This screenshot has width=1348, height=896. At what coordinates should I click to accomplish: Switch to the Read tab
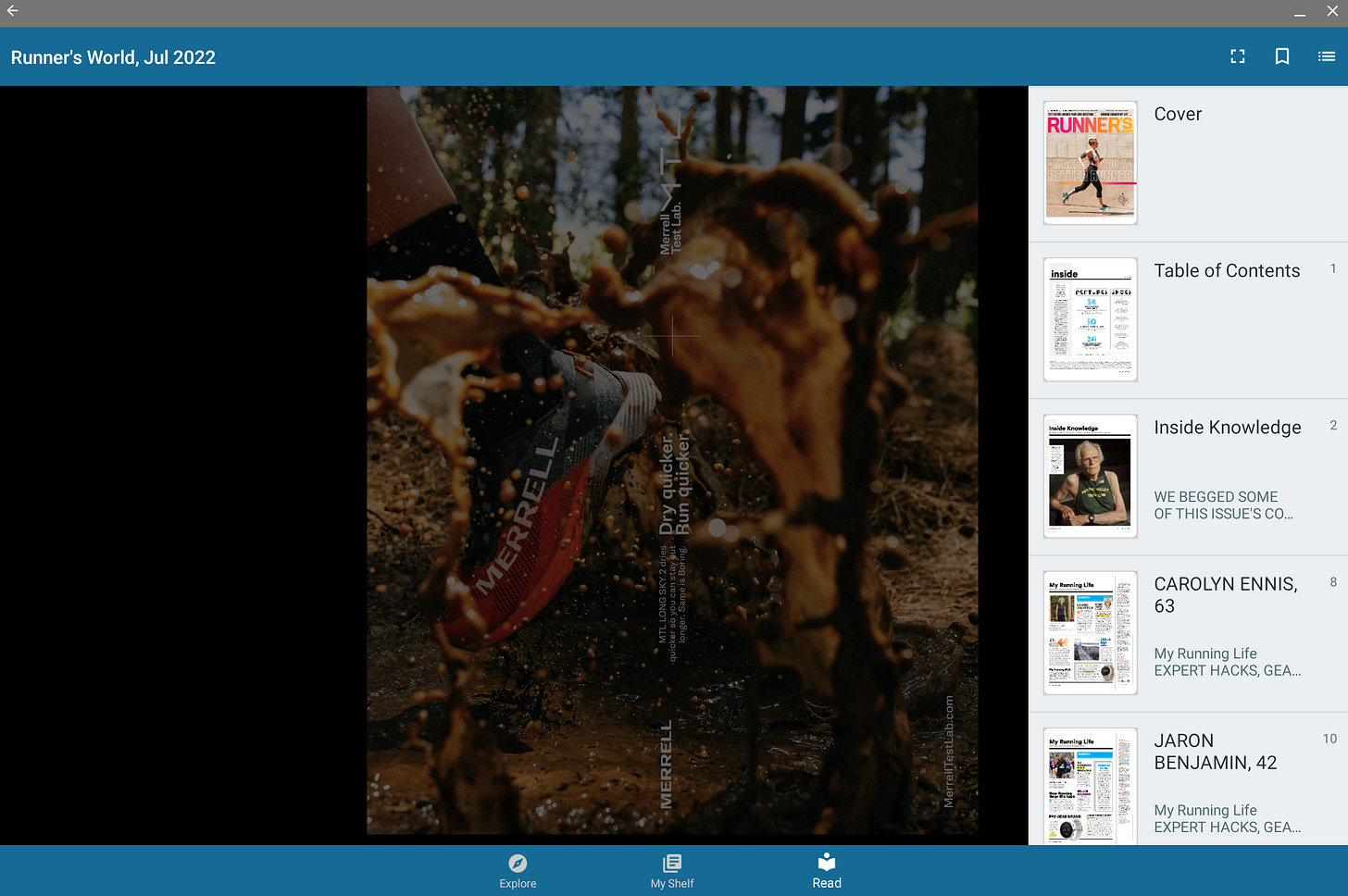pos(827,871)
